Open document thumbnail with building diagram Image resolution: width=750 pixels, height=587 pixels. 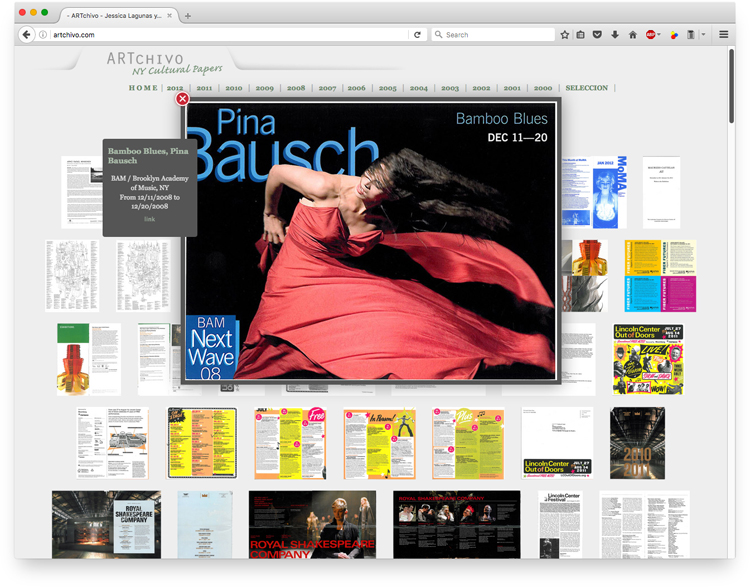[x=112, y=443]
